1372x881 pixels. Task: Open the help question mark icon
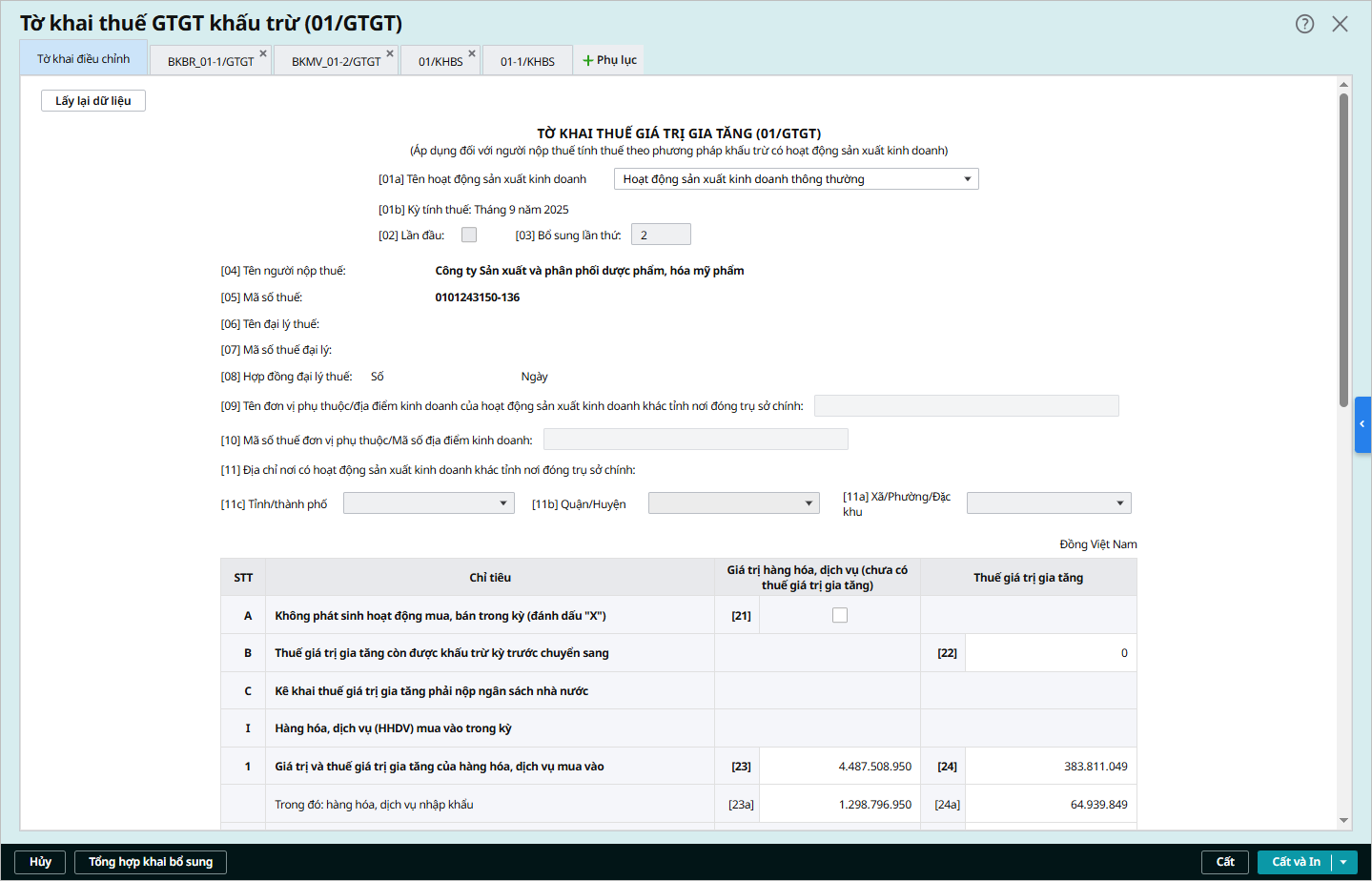click(1304, 24)
